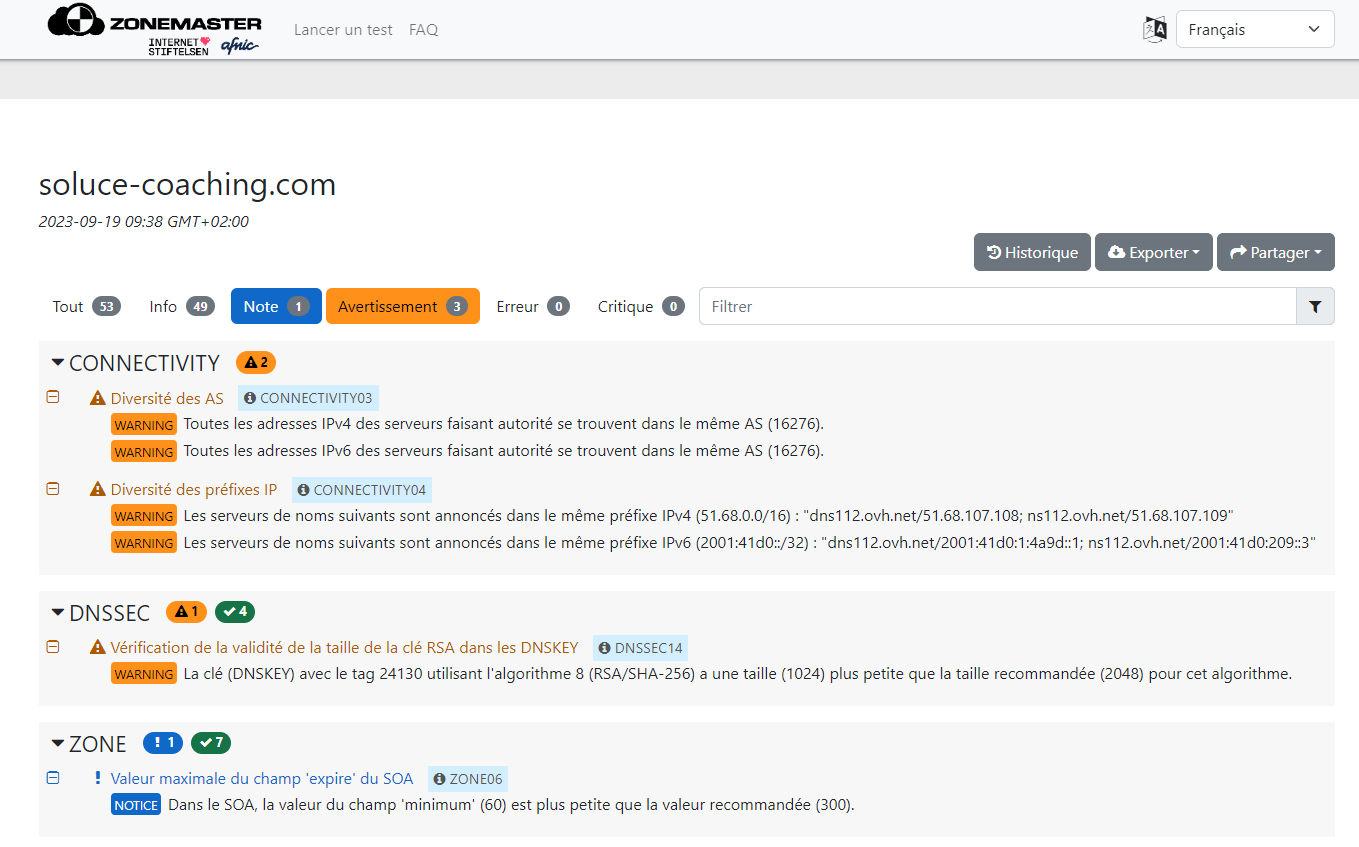Viewport: 1359px width, 847px height.
Task: Open the DNSSEC14 info badge
Action: coord(640,648)
